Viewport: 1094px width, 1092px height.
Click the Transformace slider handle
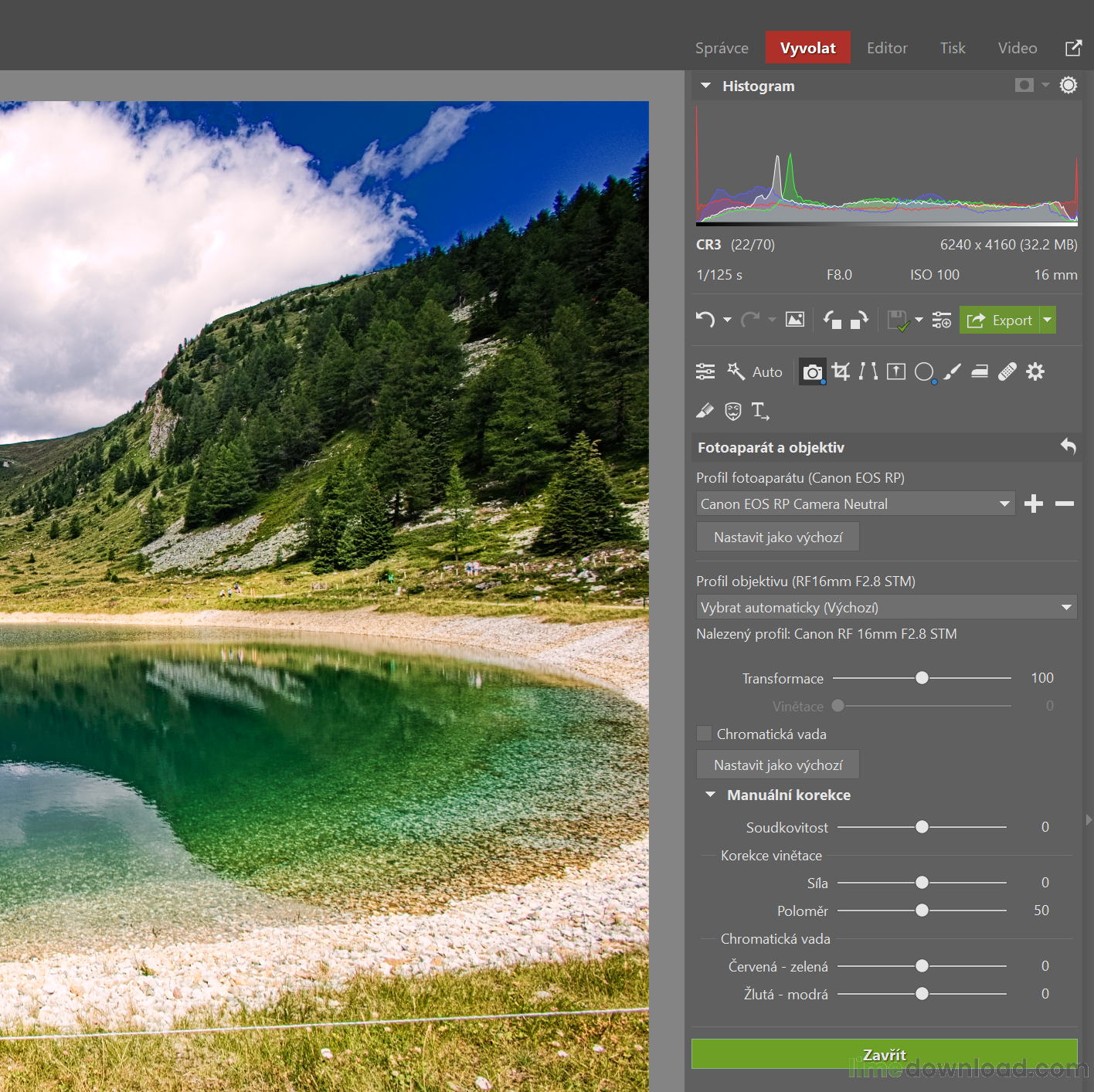click(922, 678)
